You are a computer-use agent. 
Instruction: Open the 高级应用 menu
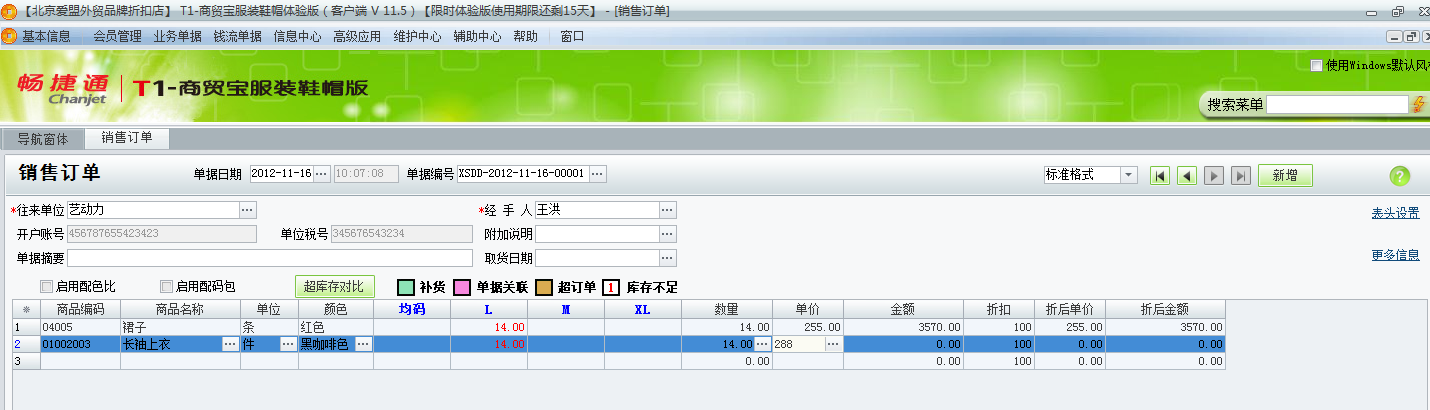(357, 36)
